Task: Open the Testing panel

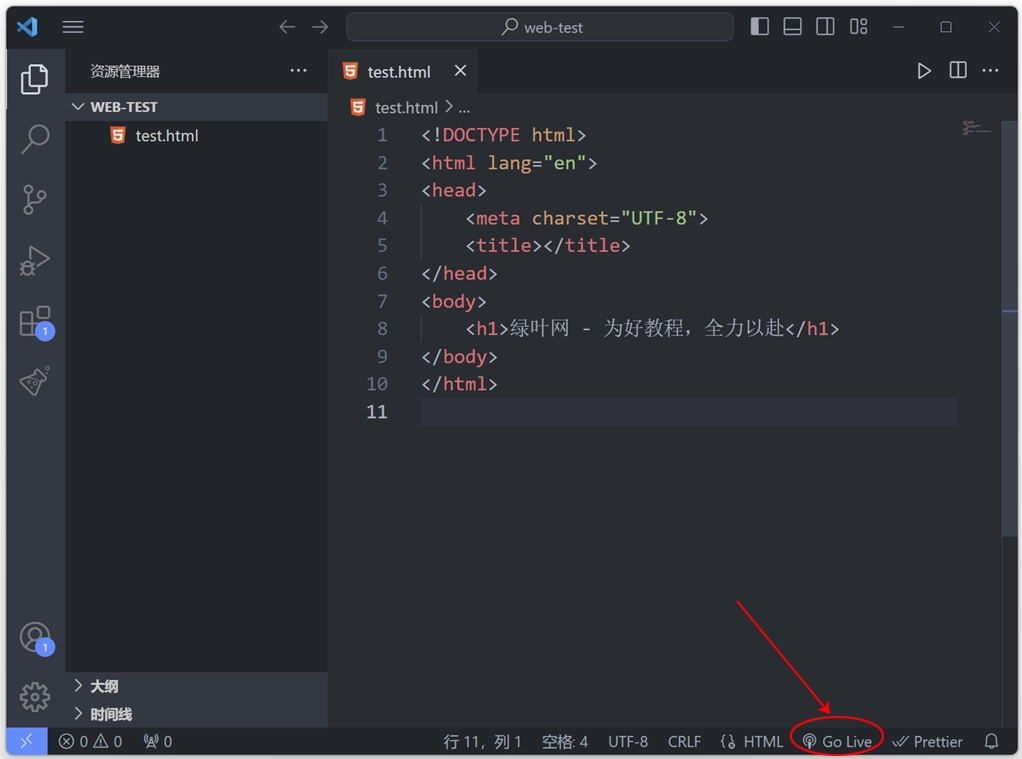Action: click(x=34, y=381)
